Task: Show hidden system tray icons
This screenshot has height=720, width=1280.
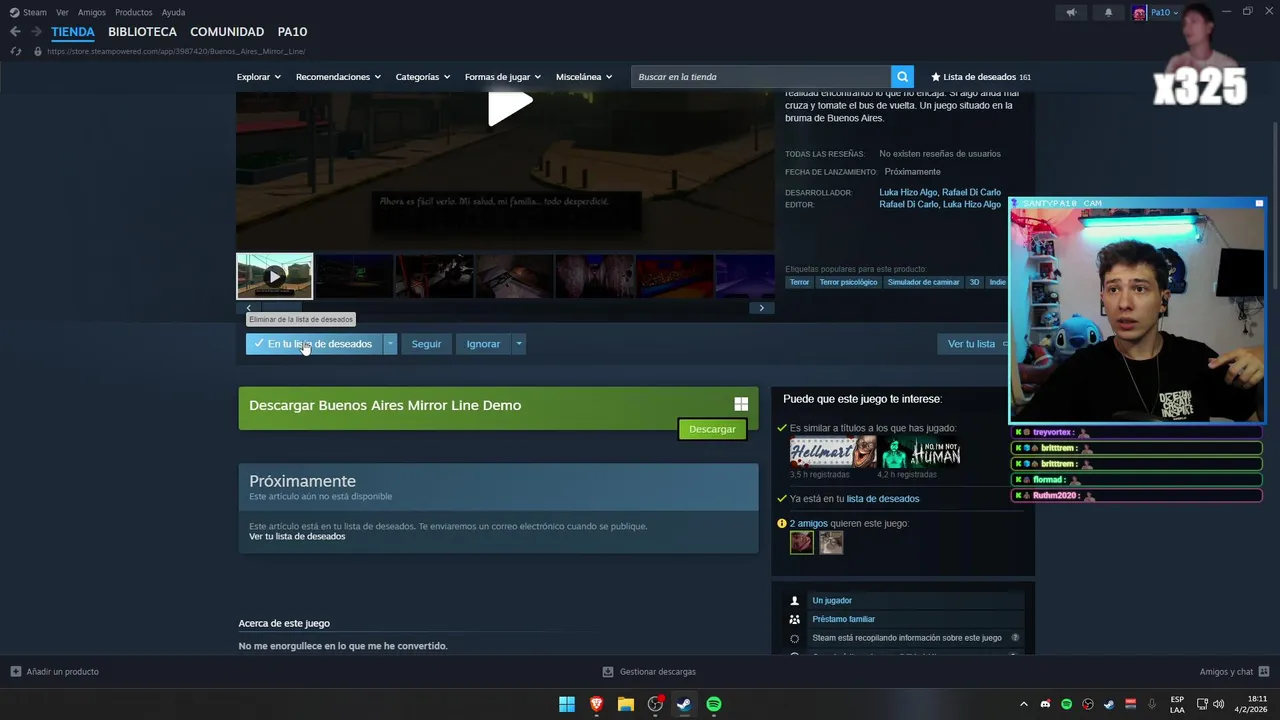Action: pyautogui.click(x=1023, y=704)
